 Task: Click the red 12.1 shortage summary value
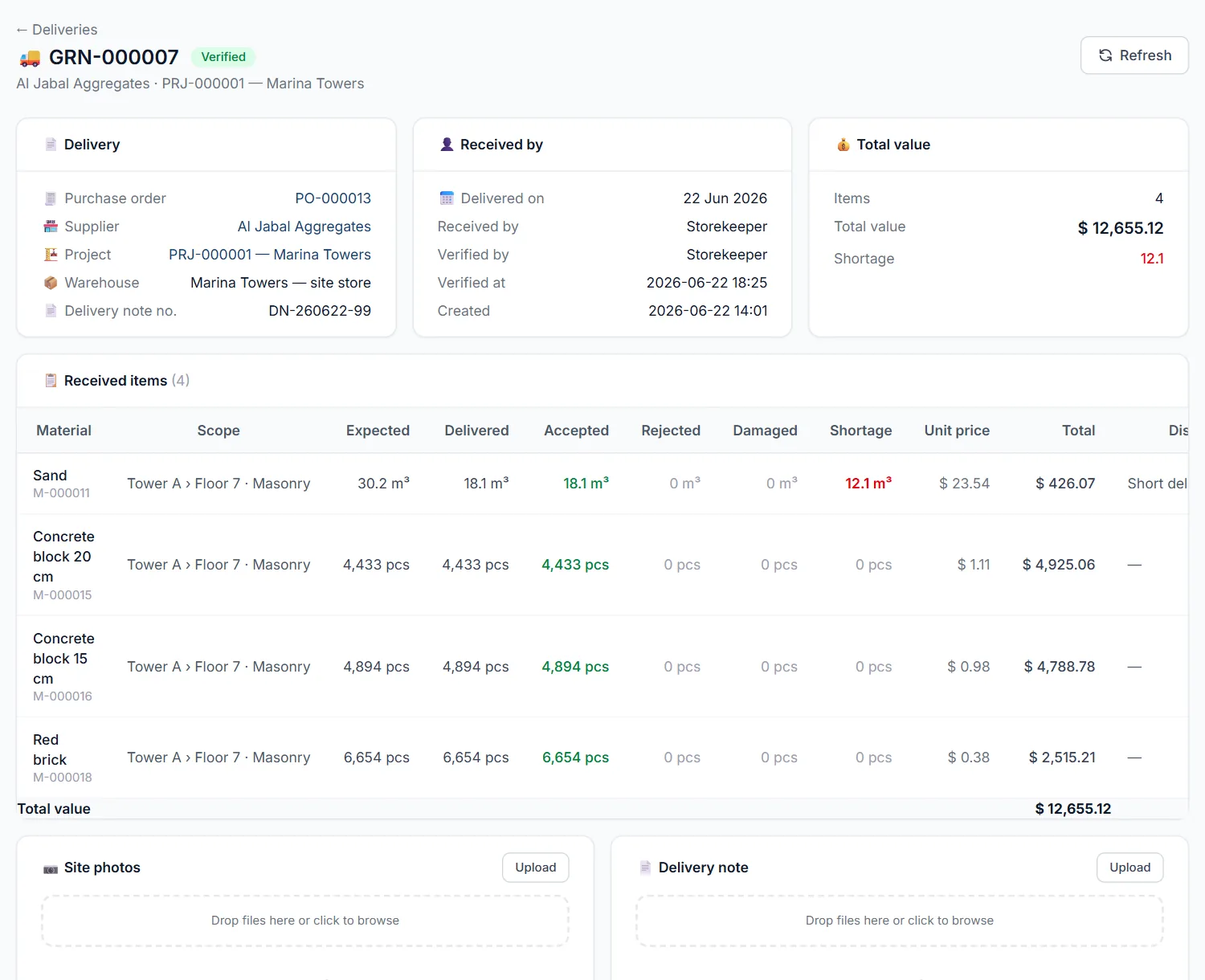[1152, 259]
